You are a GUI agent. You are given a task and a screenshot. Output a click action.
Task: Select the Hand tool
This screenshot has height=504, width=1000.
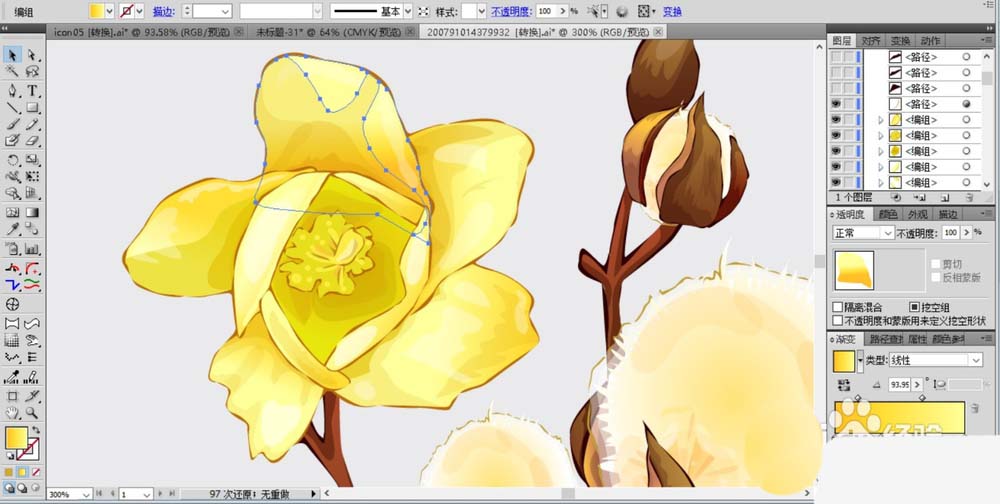[x=12, y=413]
